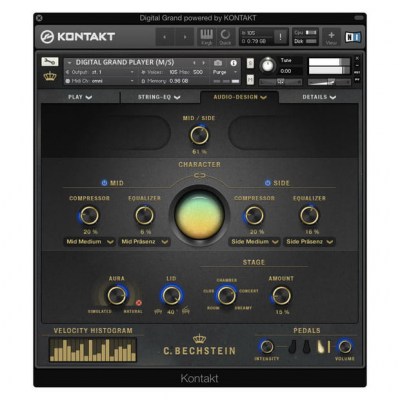The image size is (400, 400).
Task: Click the Side Equalizer knob
Action: pos(309,215)
